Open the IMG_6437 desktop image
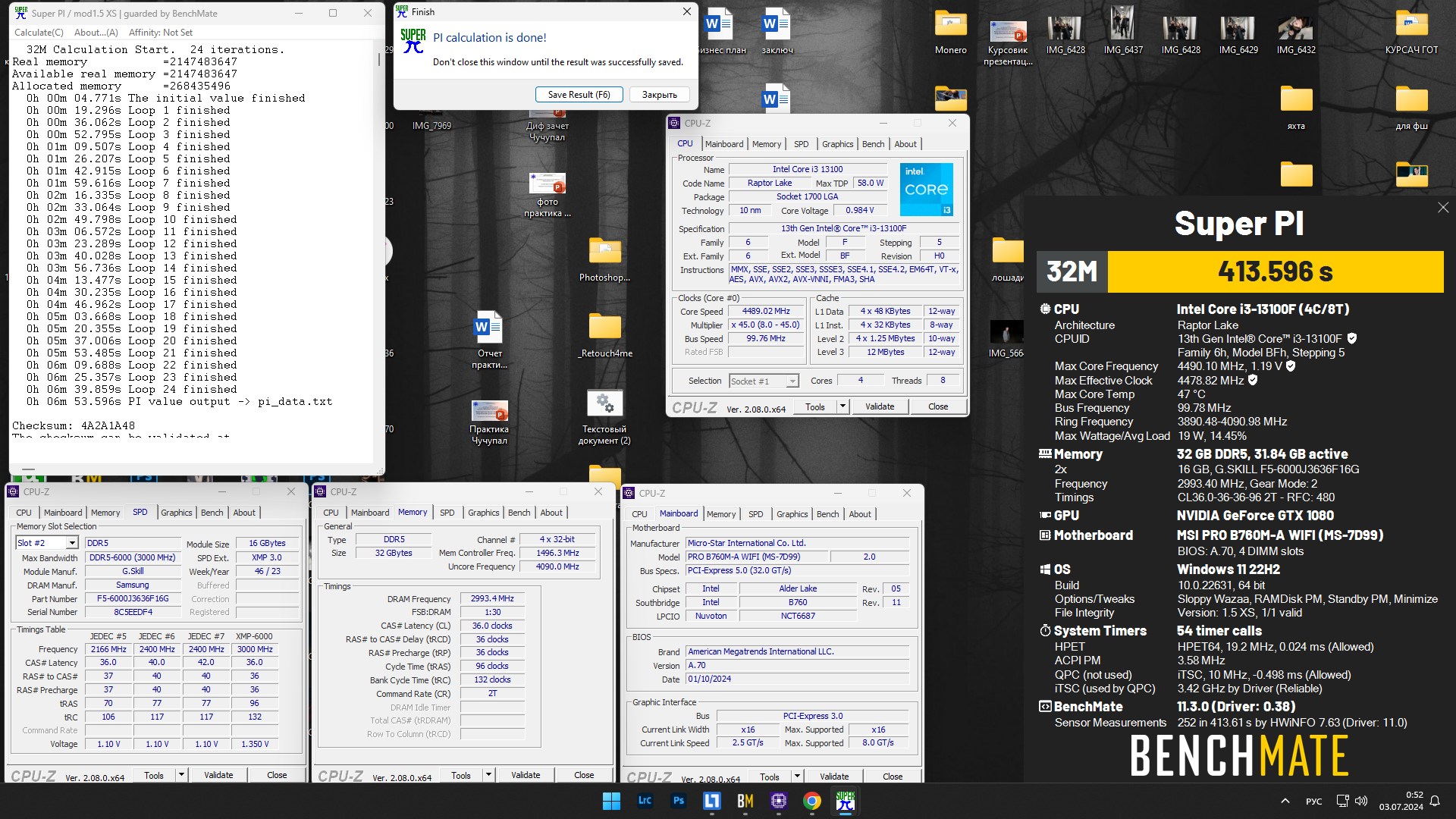This screenshot has width=1456, height=819. (x=1123, y=32)
